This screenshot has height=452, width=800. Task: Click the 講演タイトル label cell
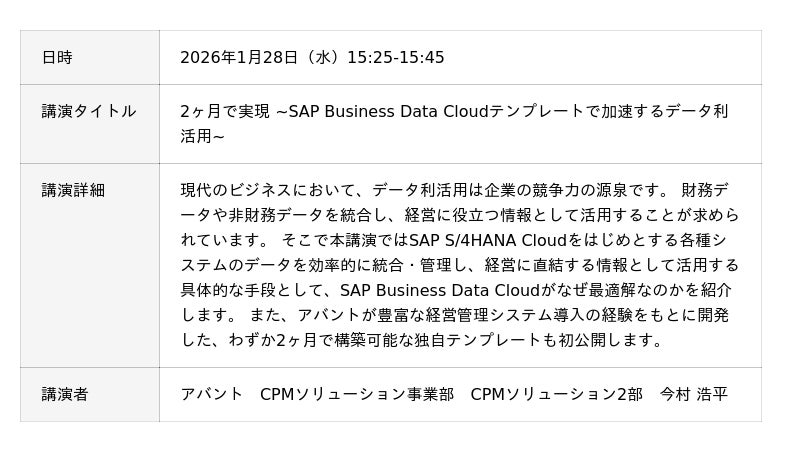coord(89,111)
